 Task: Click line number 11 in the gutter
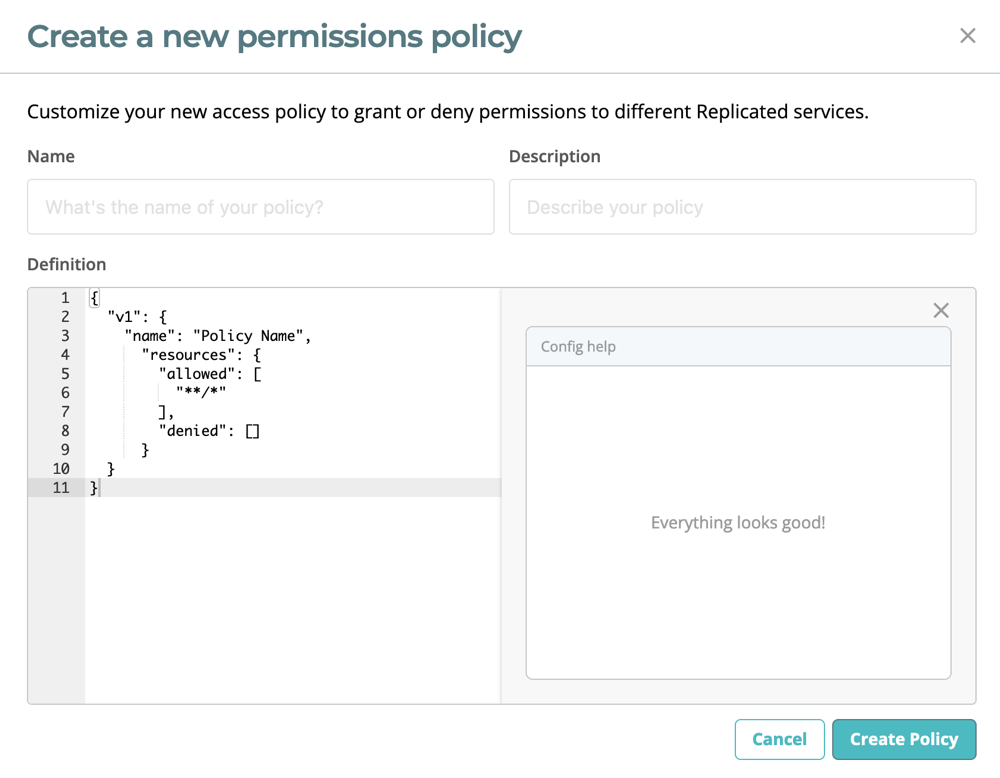click(61, 487)
